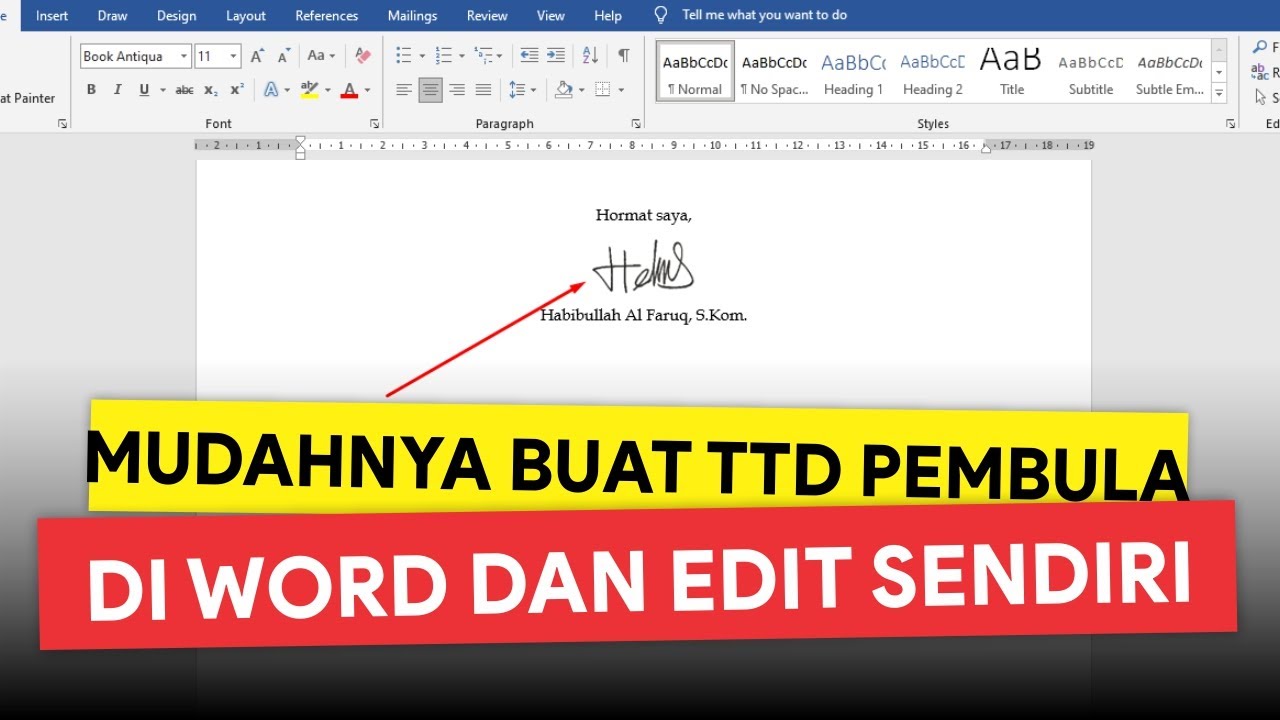Create a multilevel list
Viewport: 1280px width, 720px height.
click(484, 56)
